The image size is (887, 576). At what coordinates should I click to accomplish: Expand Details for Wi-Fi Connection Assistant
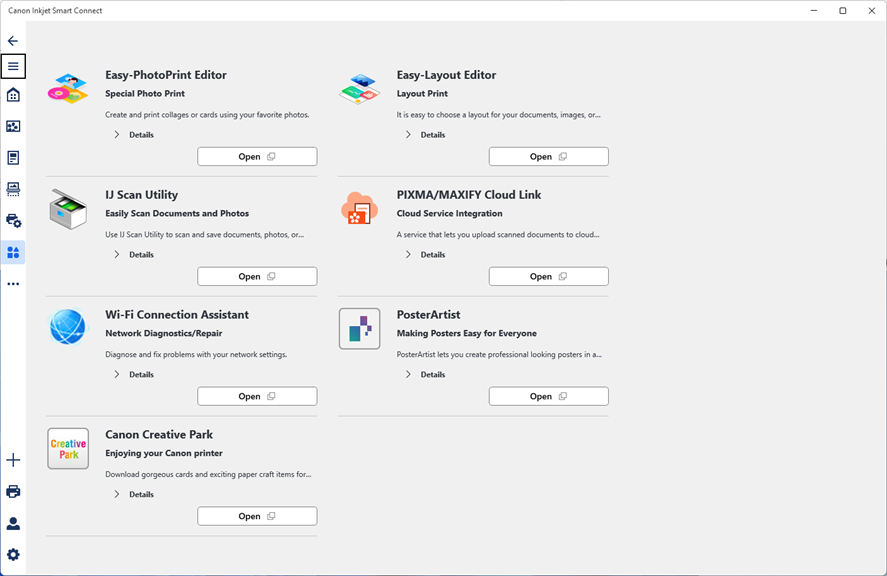(134, 375)
